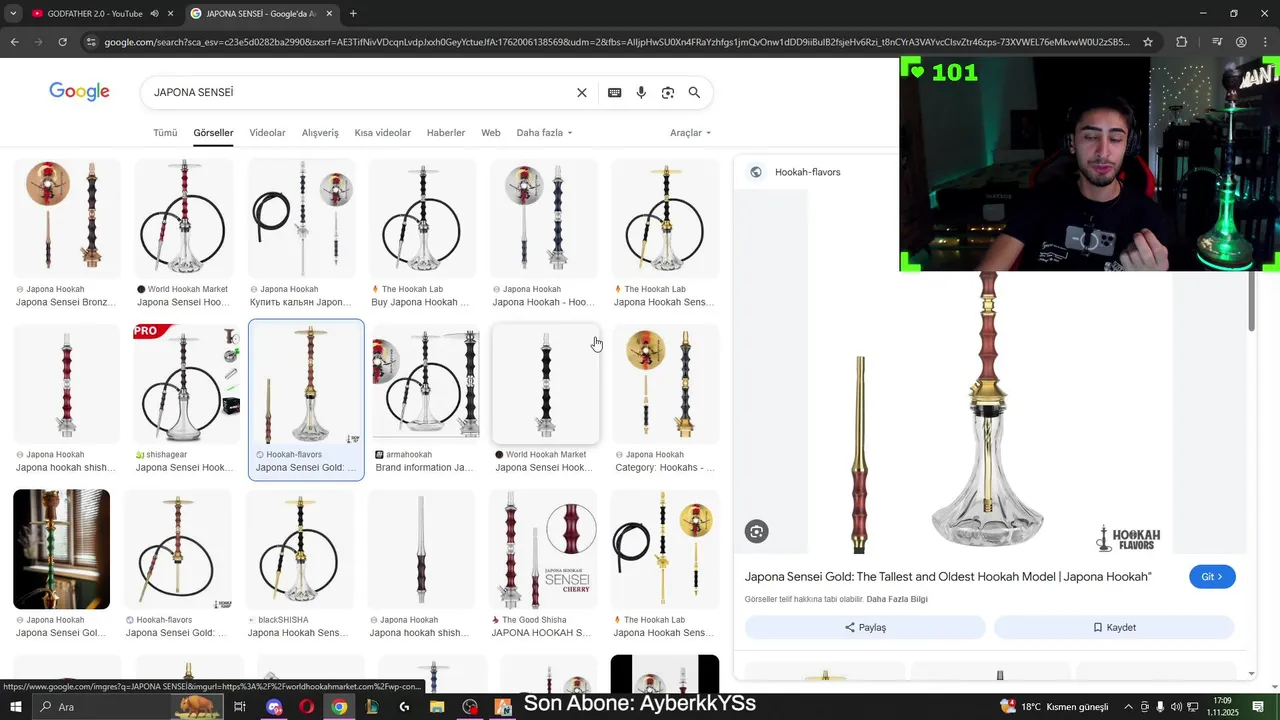Open the 'Japona Sensei Bronz' image result
The image size is (1280, 720).
pos(66,233)
